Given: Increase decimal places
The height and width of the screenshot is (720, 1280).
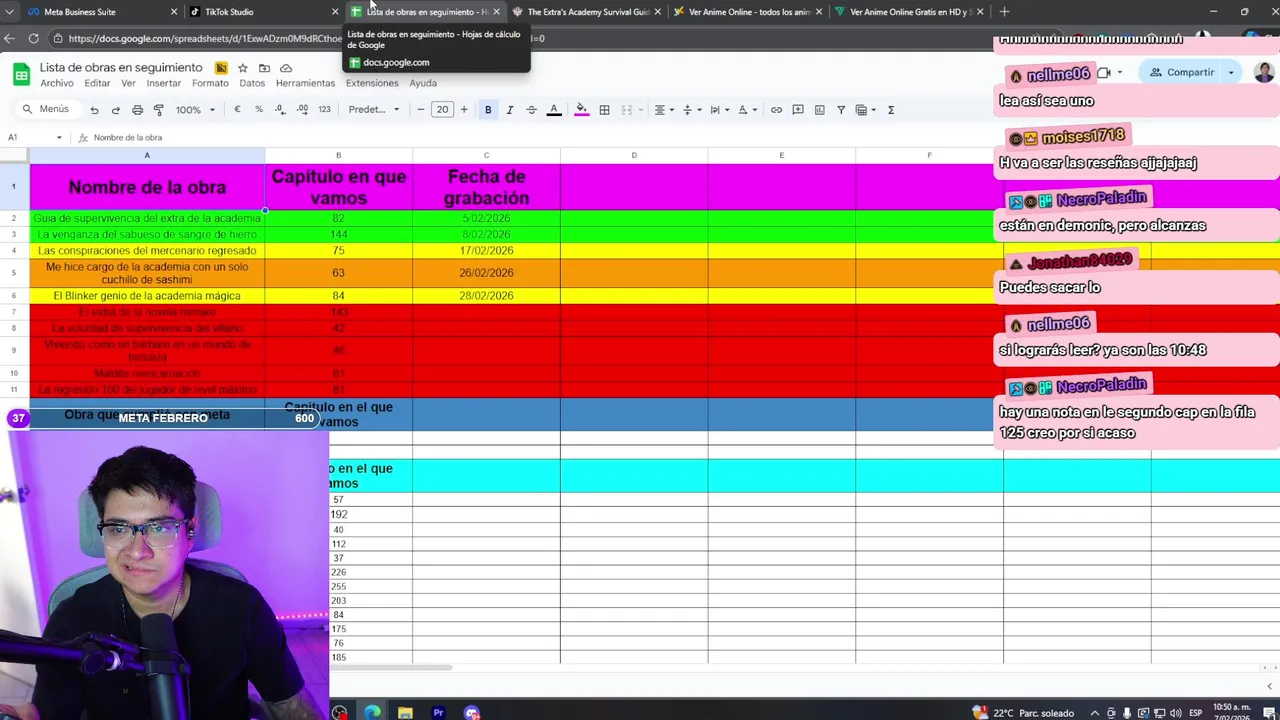Looking at the screenshot, I should click(x=302, y=110).
